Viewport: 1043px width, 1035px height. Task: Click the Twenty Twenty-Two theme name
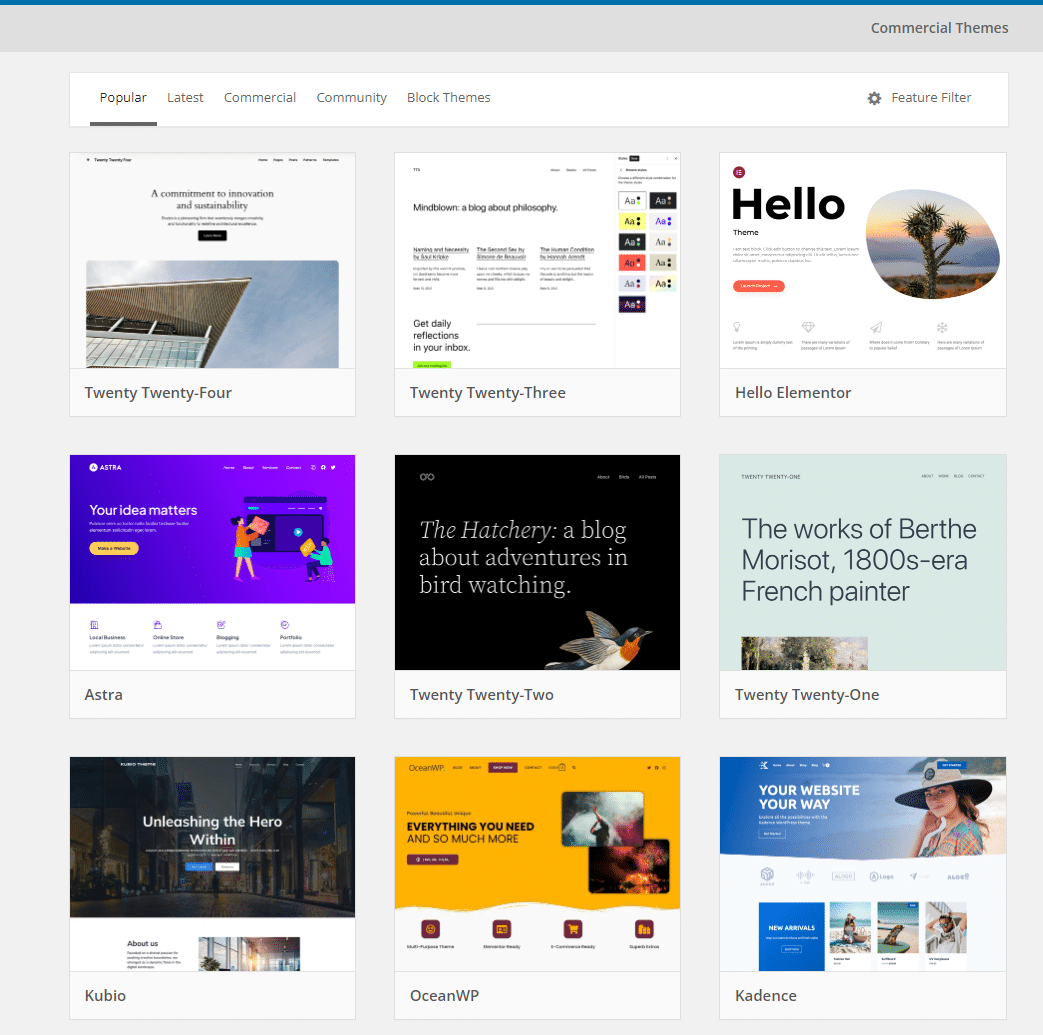[x=482, y=695]
